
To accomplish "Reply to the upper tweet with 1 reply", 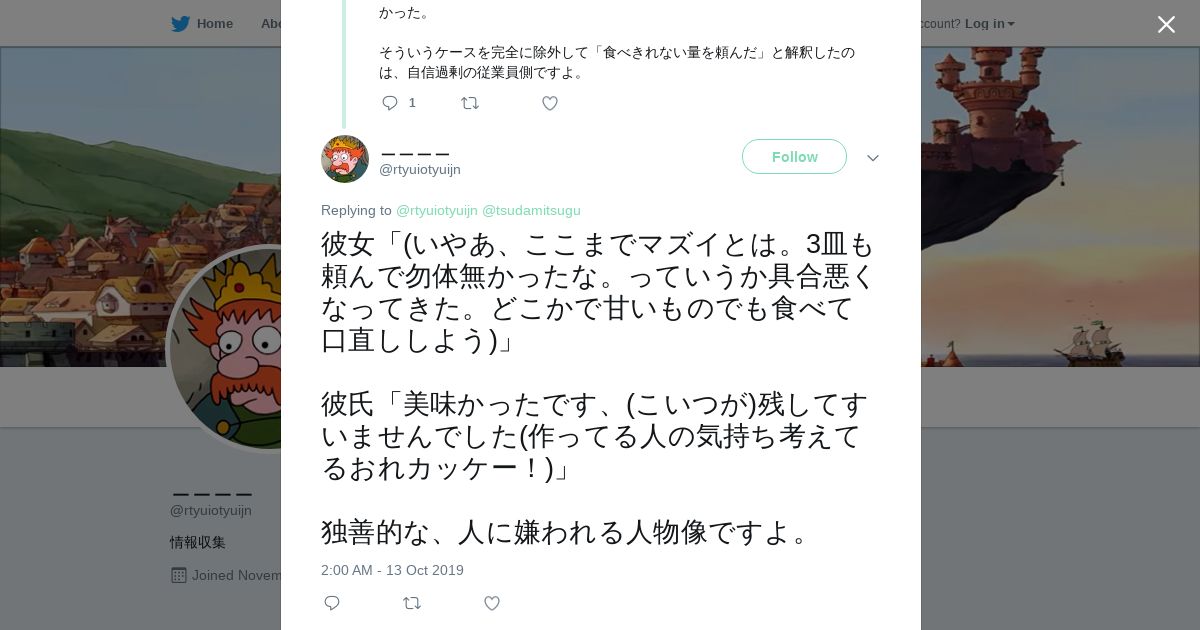I will pyautogui.click(x=390, y=103).
